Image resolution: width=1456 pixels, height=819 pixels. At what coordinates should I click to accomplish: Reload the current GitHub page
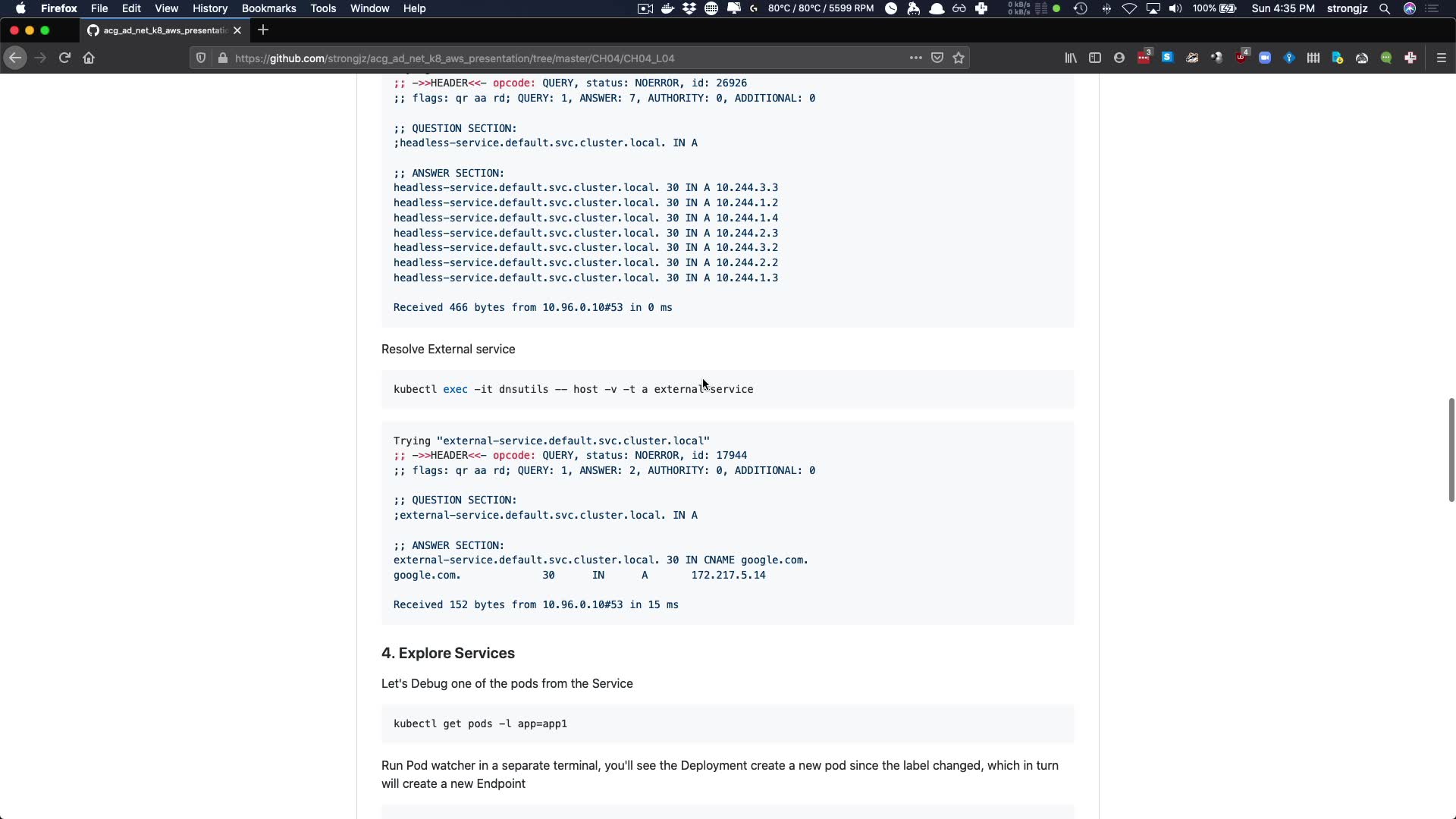pyautogui.click(x=64, y=58)
